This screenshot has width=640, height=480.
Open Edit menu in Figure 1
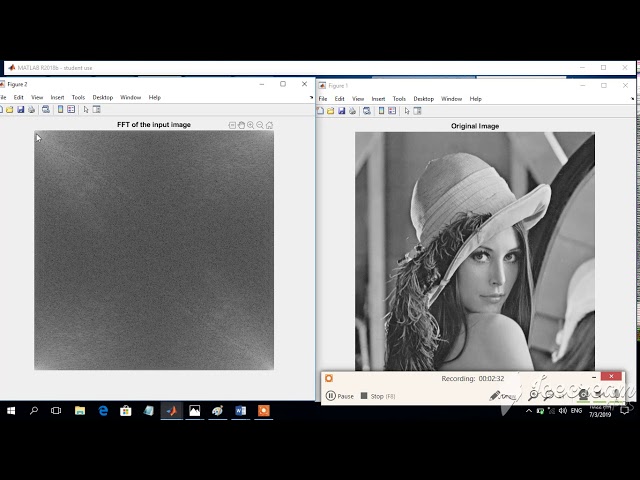click(x=339, y=99)
